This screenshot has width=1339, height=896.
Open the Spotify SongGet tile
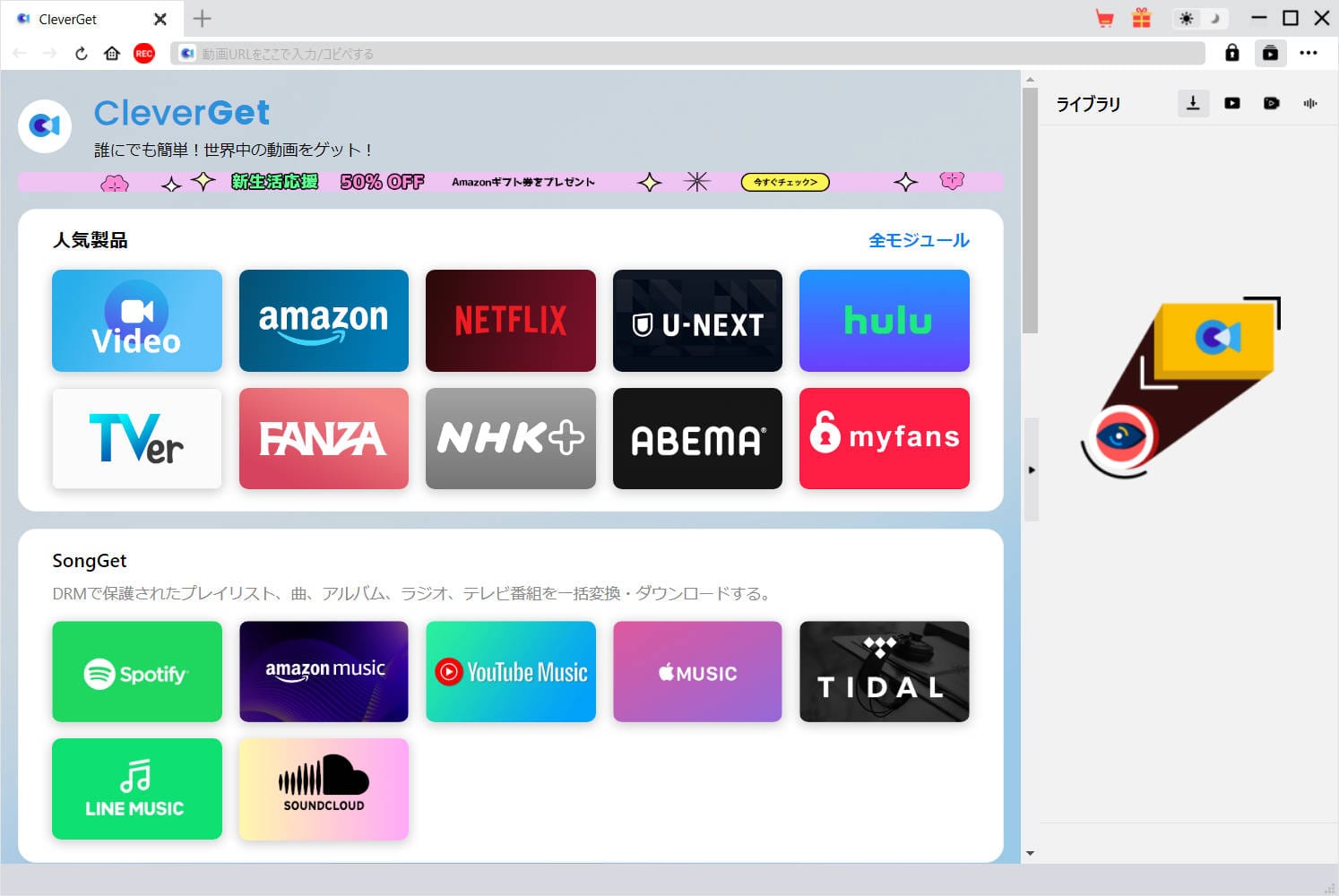pyautogui.click(x=137, y=672)
